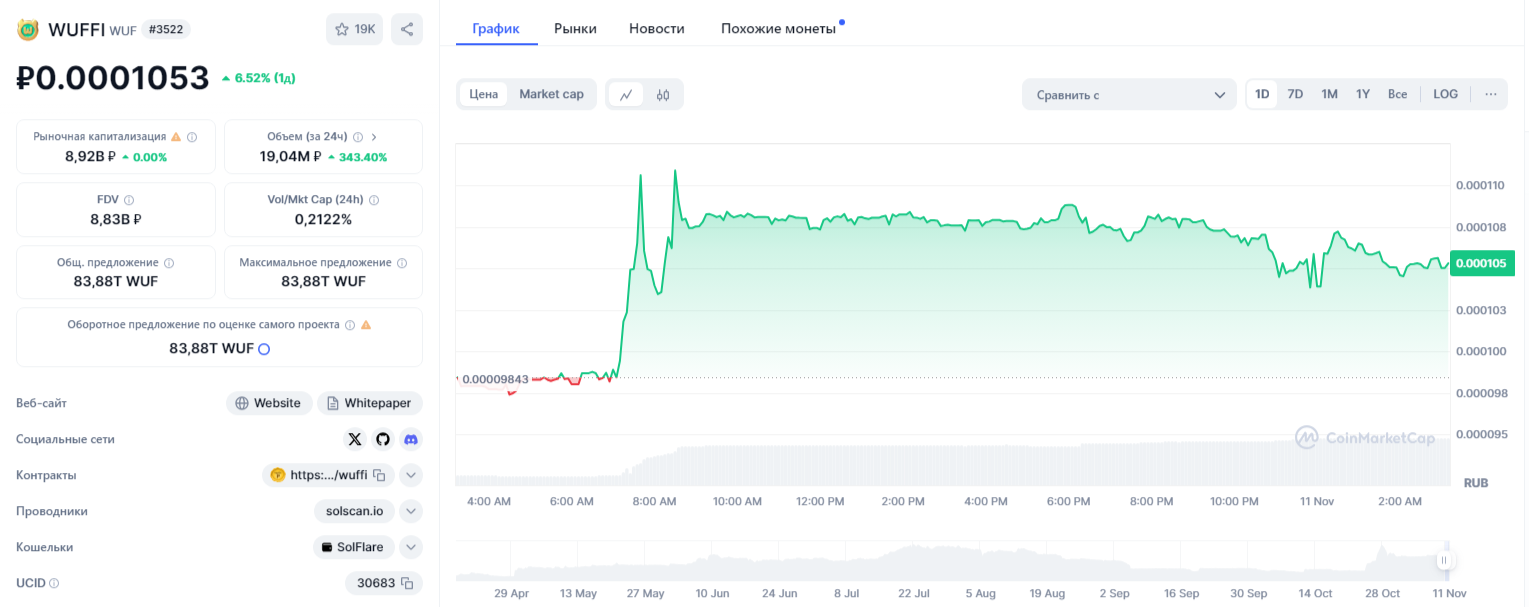The height and width of the screenshot is (607, 1529).
Task: Open solscan.io explorer link
Action: point(354,511)
